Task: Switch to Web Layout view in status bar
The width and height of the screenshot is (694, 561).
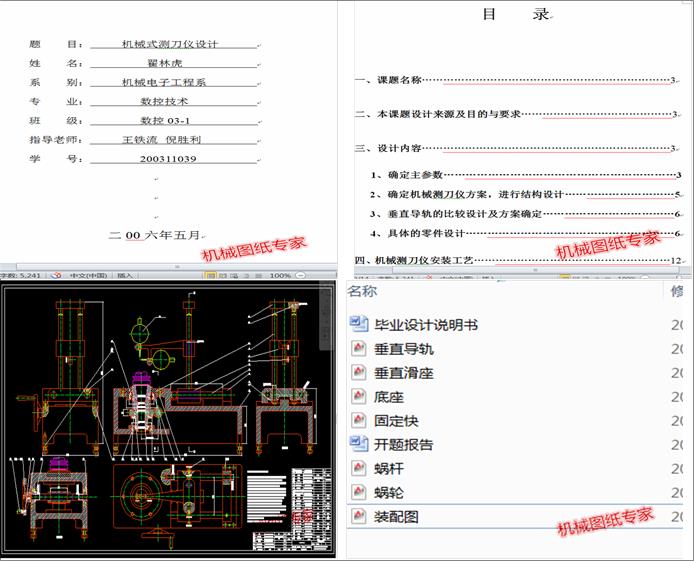Action: tap(235, 275)
